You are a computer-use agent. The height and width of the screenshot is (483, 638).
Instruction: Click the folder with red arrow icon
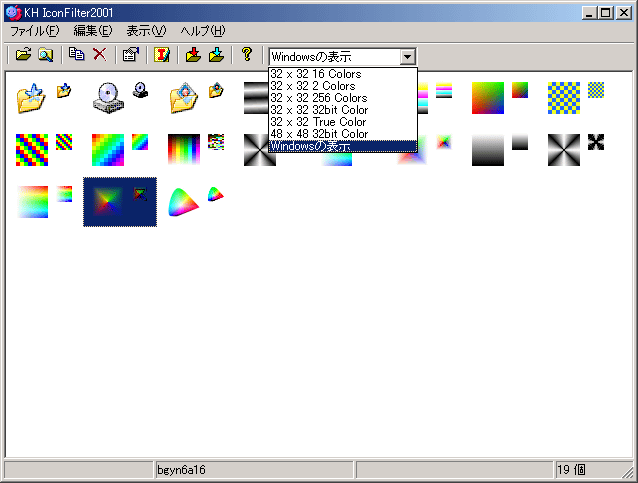193,55
